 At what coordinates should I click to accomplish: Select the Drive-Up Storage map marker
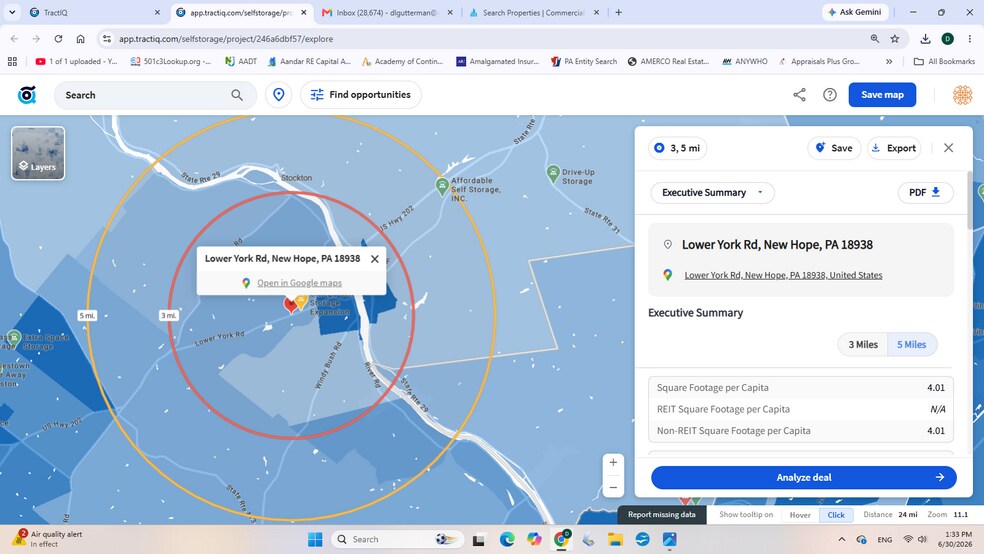click(553, 173)
